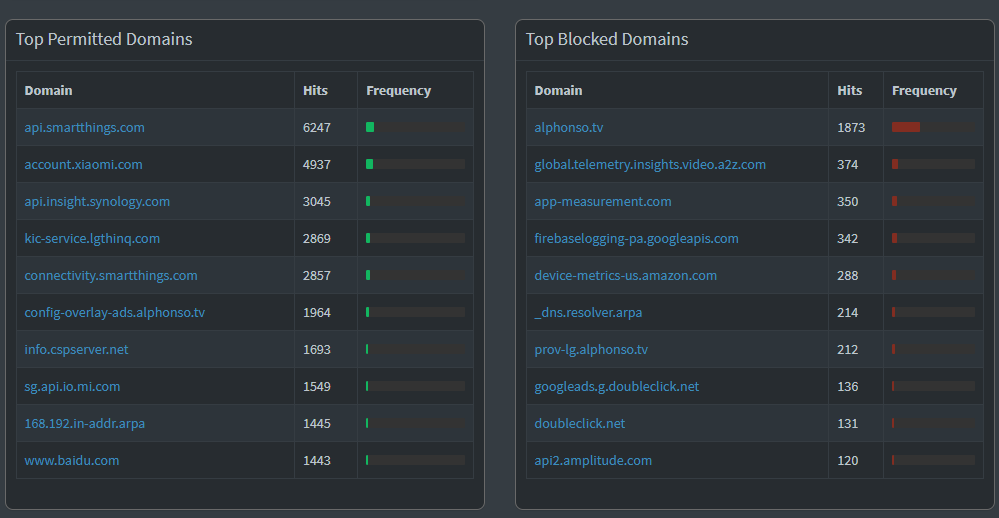Click the blocked hits value 136

pos(847,386)
